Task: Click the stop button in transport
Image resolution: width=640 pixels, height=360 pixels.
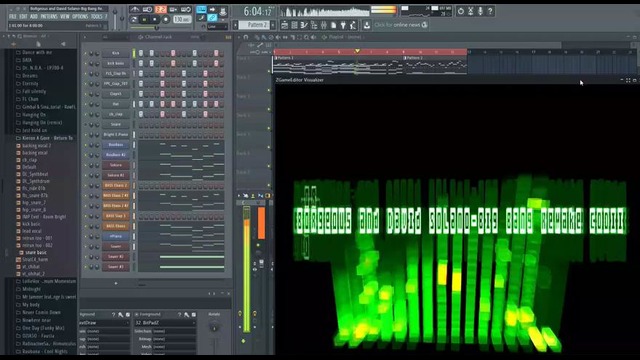Action: pyautogui.click(x=155, y=19)
